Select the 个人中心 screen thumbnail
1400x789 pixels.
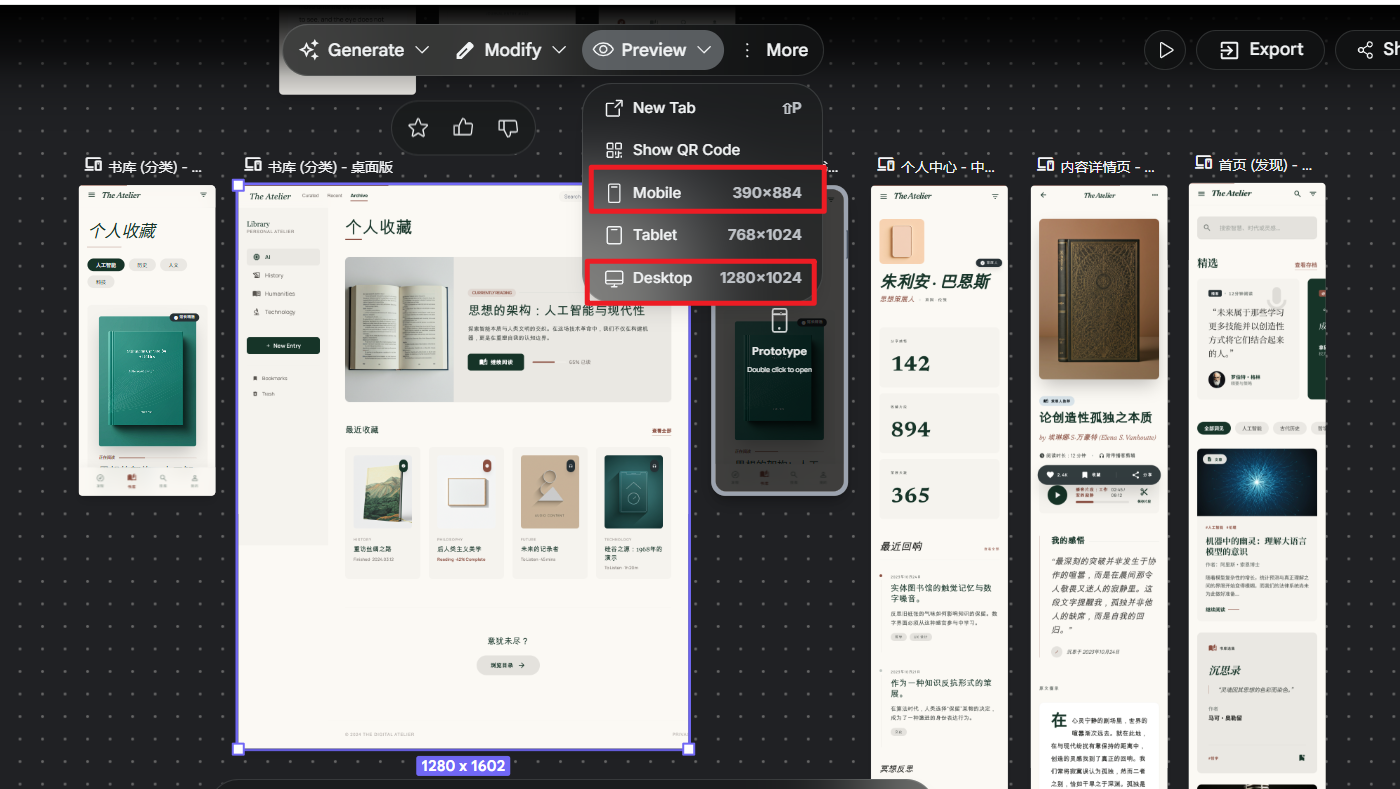[939, 487]
